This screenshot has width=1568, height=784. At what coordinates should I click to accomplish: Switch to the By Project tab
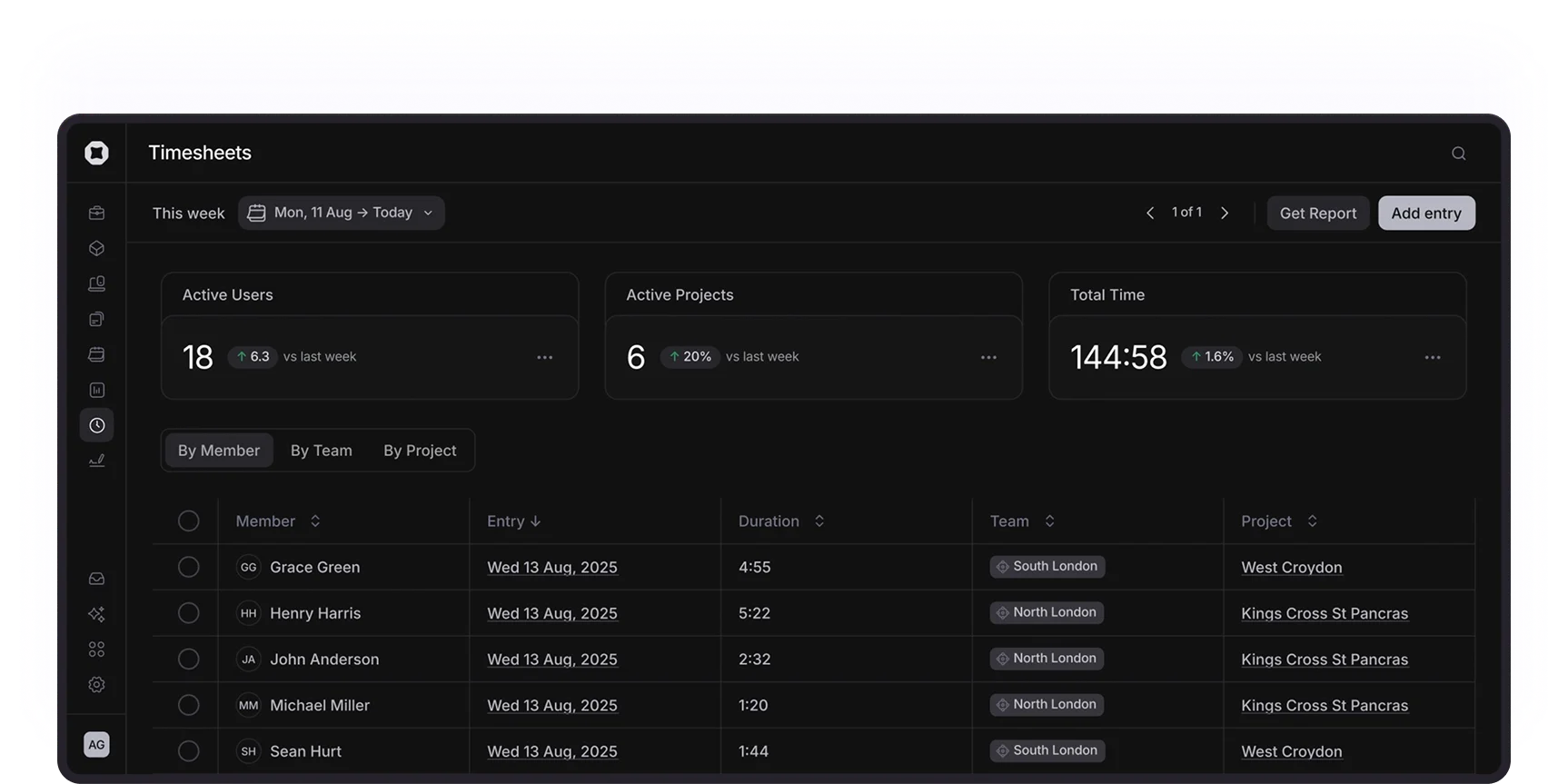tap(420, 451)
